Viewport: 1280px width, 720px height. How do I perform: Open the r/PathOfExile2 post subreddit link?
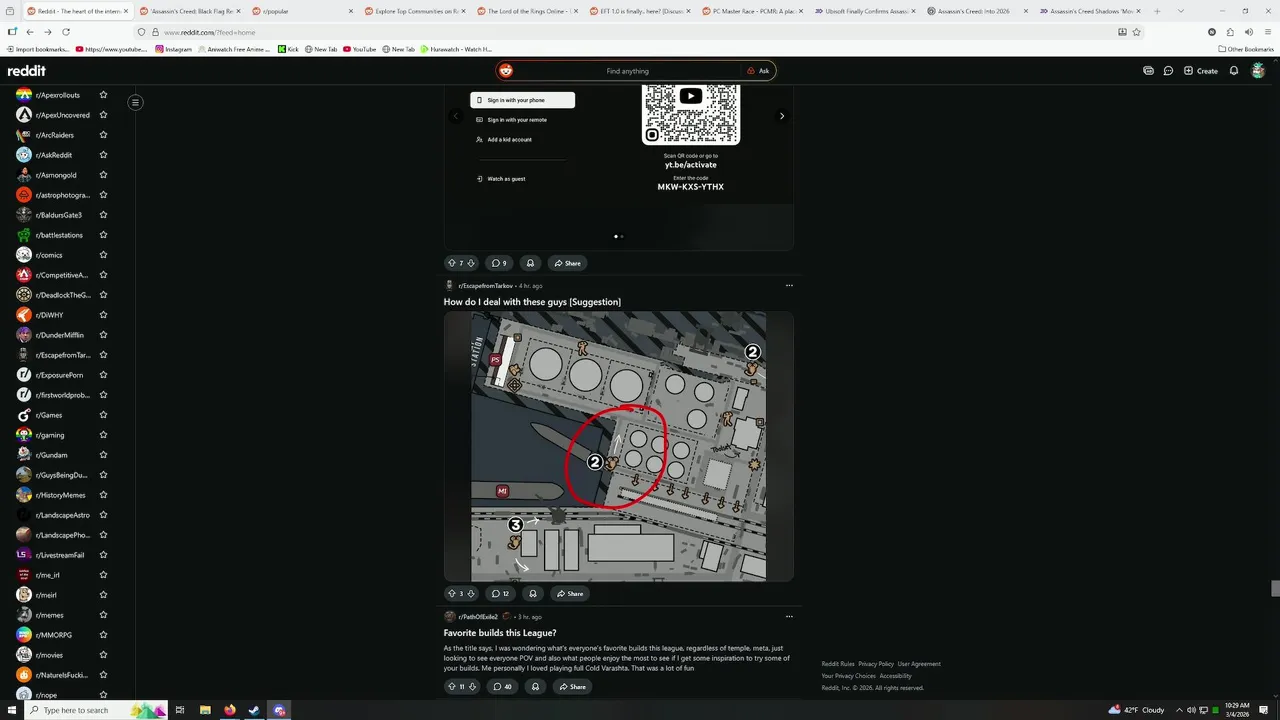click(x=478, y=617)
